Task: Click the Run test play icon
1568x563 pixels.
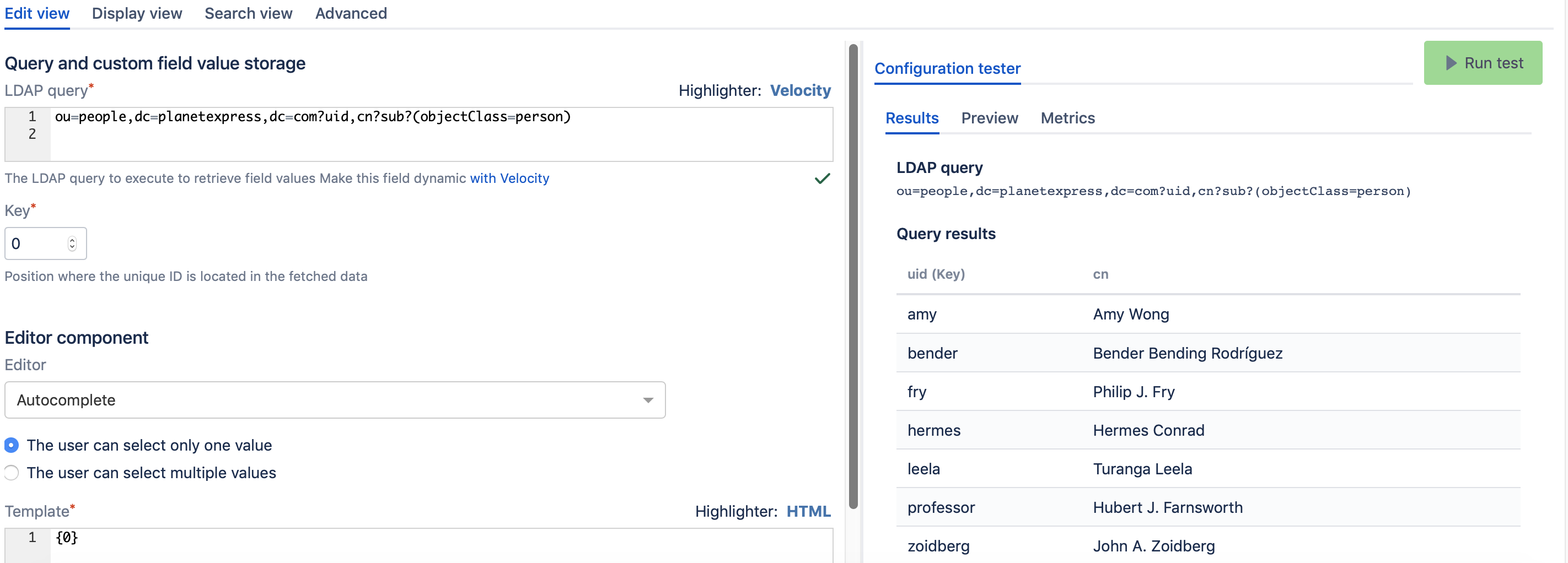Action: pyautogui.click(x=1451, y=63)
